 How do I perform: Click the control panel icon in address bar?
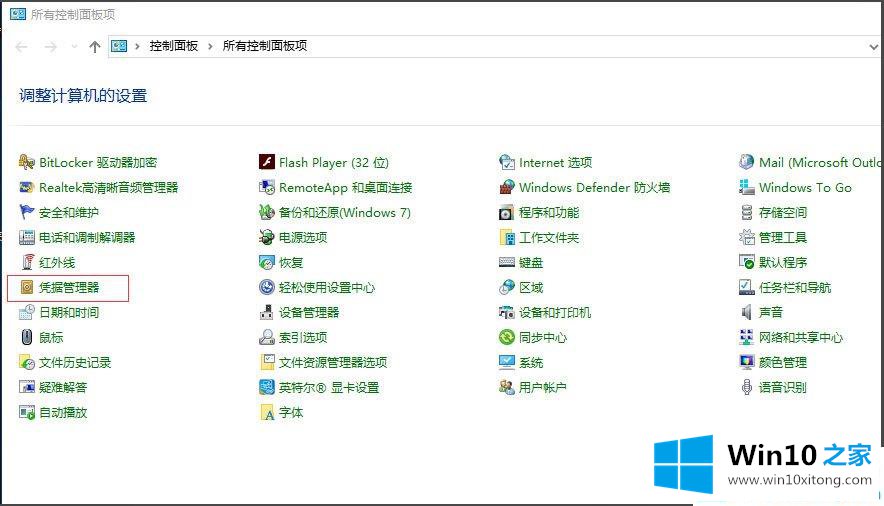click(119, 46)
